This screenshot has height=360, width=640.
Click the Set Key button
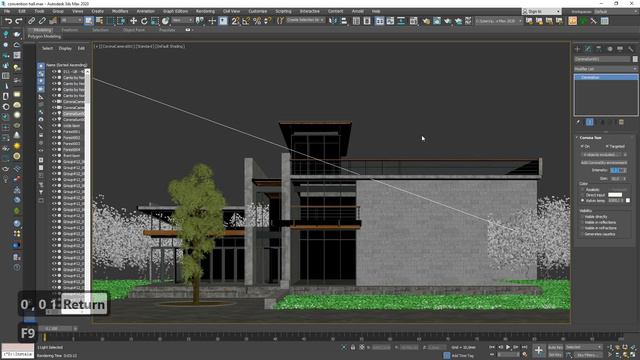point(555,355)
